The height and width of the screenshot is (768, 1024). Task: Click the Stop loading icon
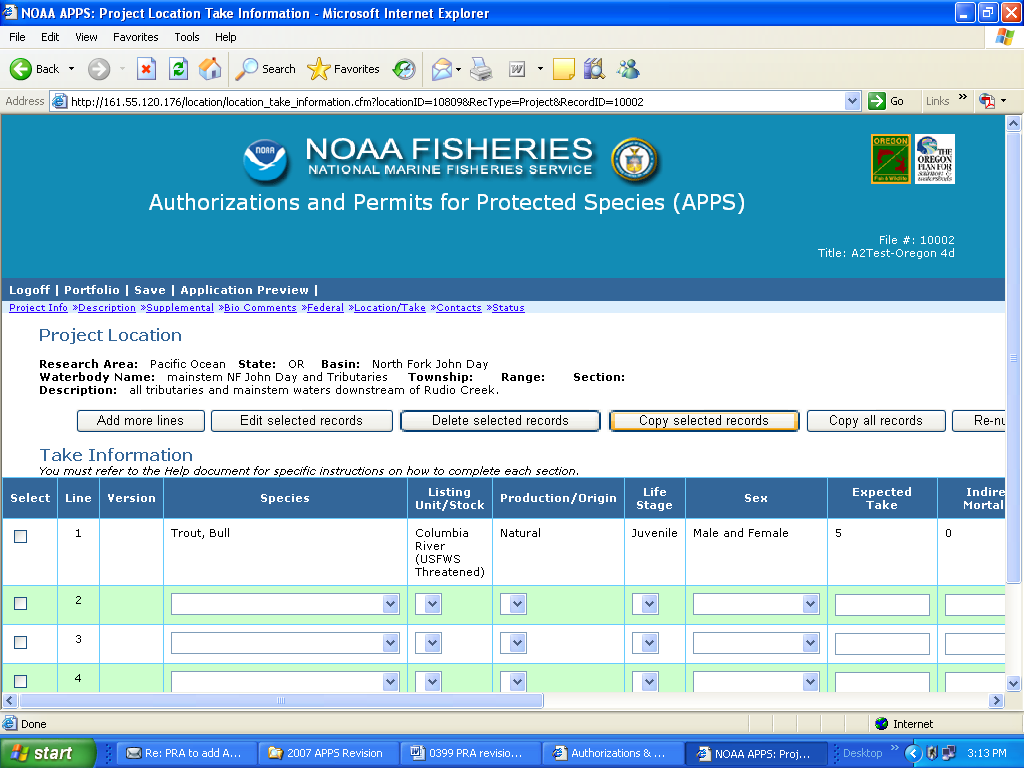pos(146,69)
